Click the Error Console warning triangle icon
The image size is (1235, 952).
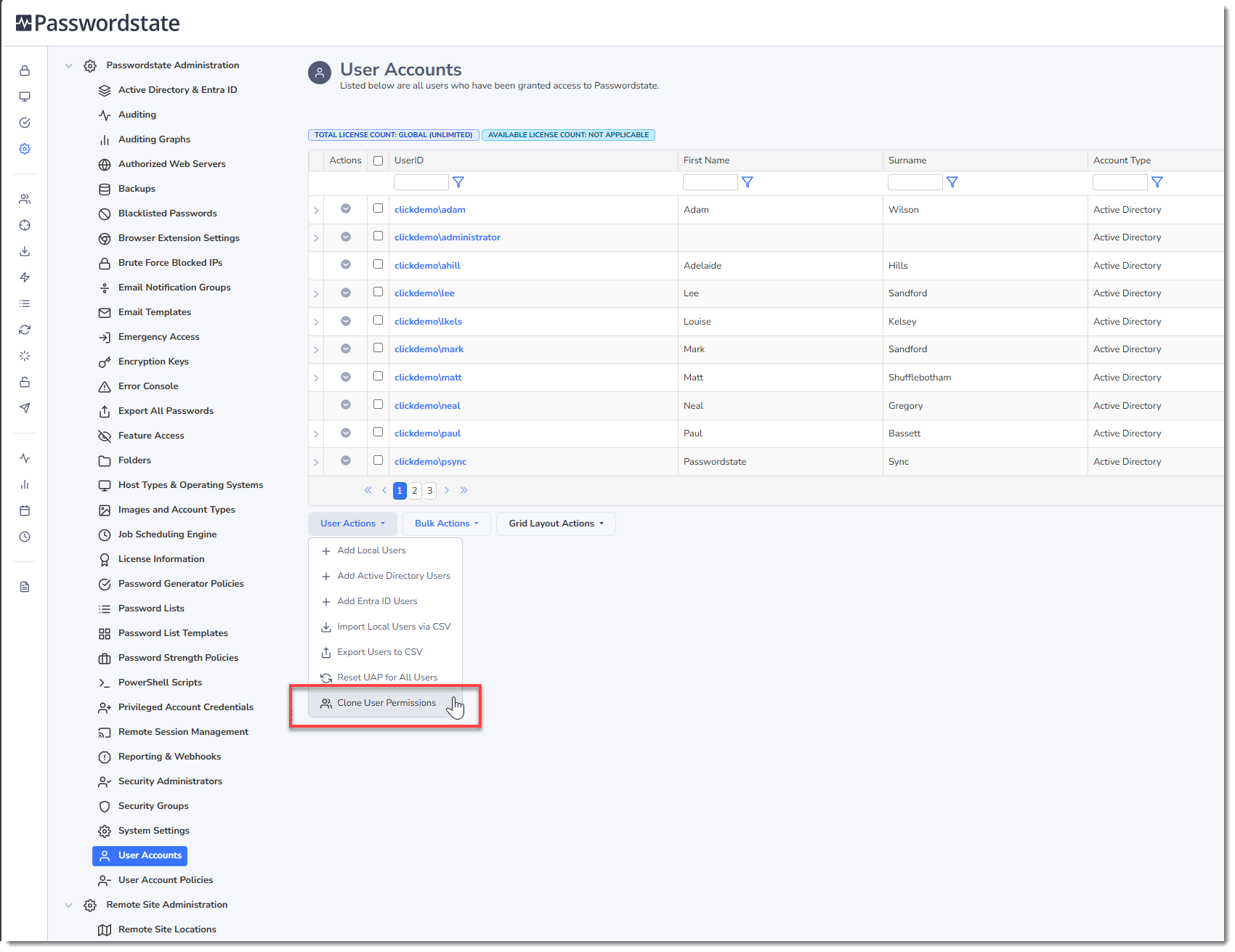click(105, 386)
